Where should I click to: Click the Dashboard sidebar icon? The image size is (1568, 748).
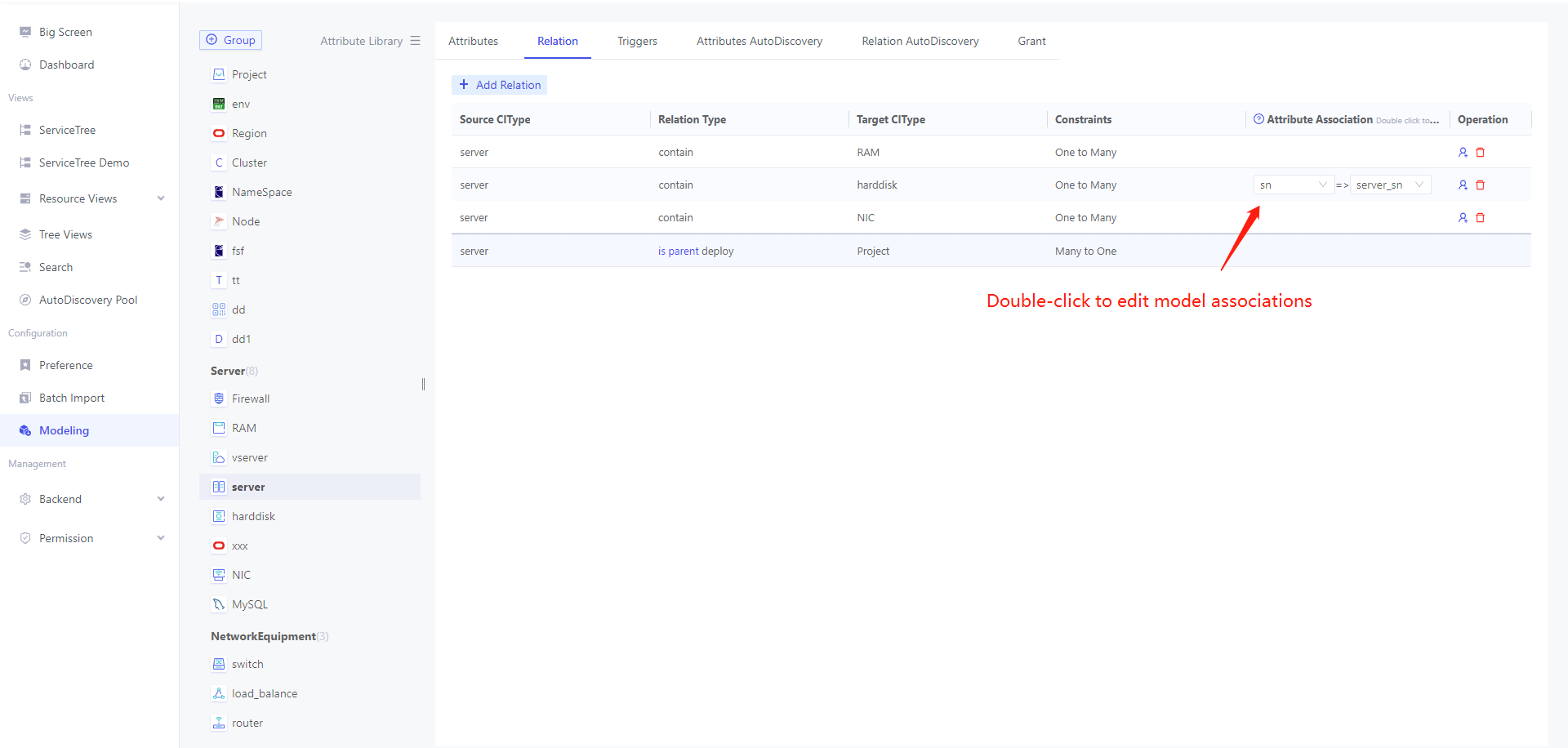(x=25, y=65)
